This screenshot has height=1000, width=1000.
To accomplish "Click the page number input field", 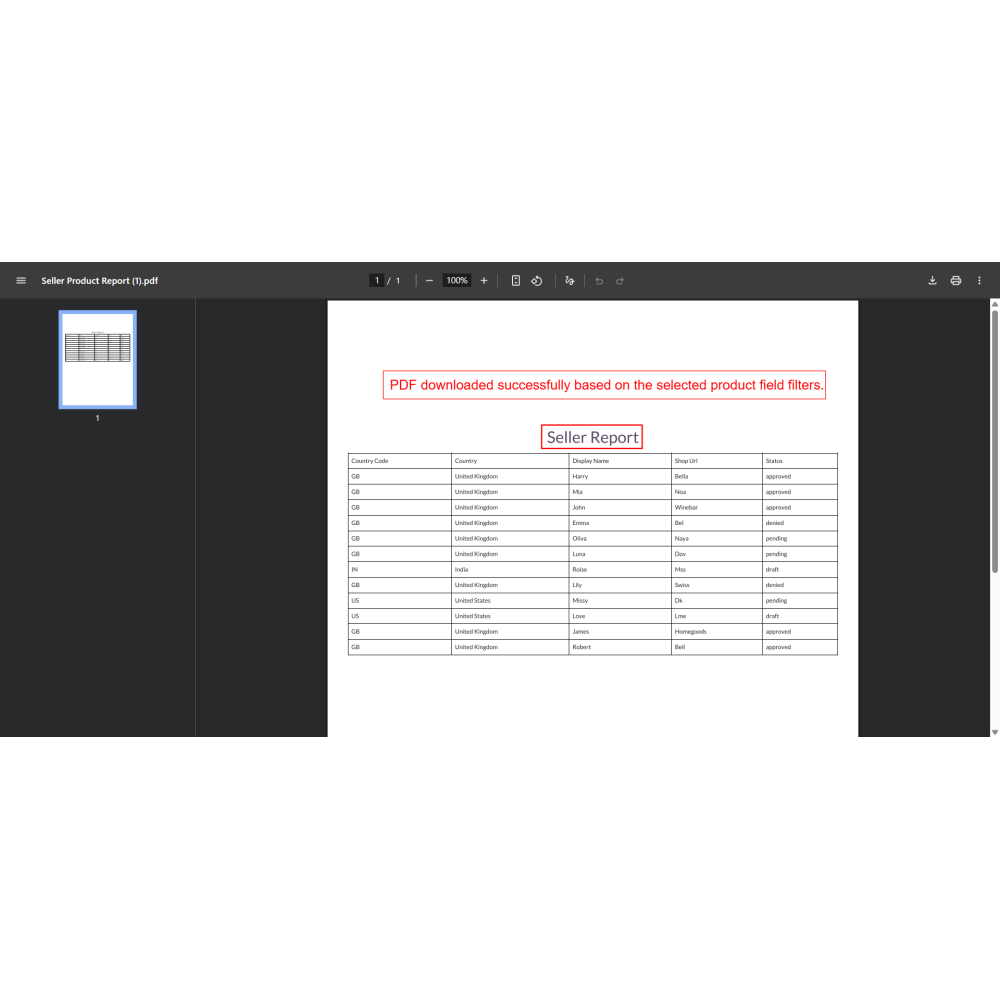I will tap(377, 281).
